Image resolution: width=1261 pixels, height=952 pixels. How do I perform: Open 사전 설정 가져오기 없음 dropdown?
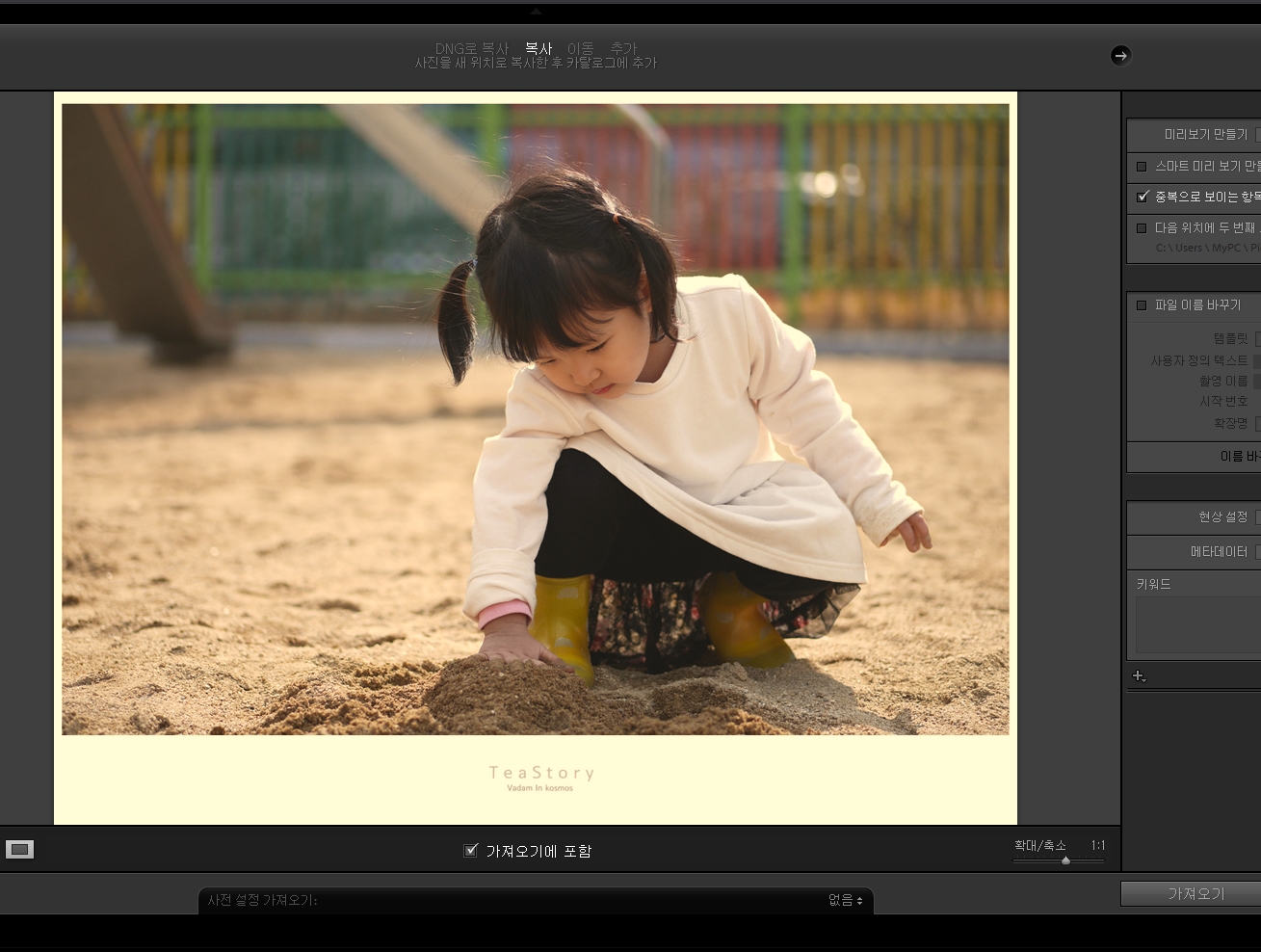pos(845,900)
